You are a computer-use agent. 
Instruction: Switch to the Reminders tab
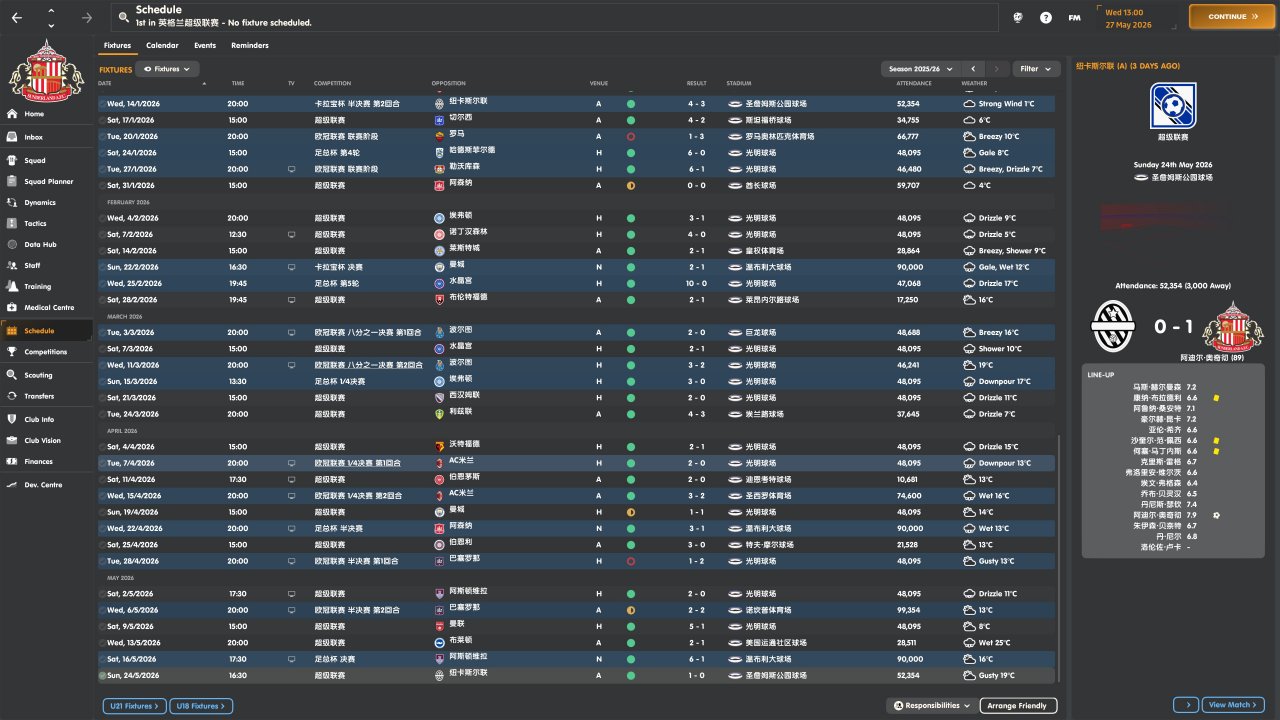click(249, 45)
